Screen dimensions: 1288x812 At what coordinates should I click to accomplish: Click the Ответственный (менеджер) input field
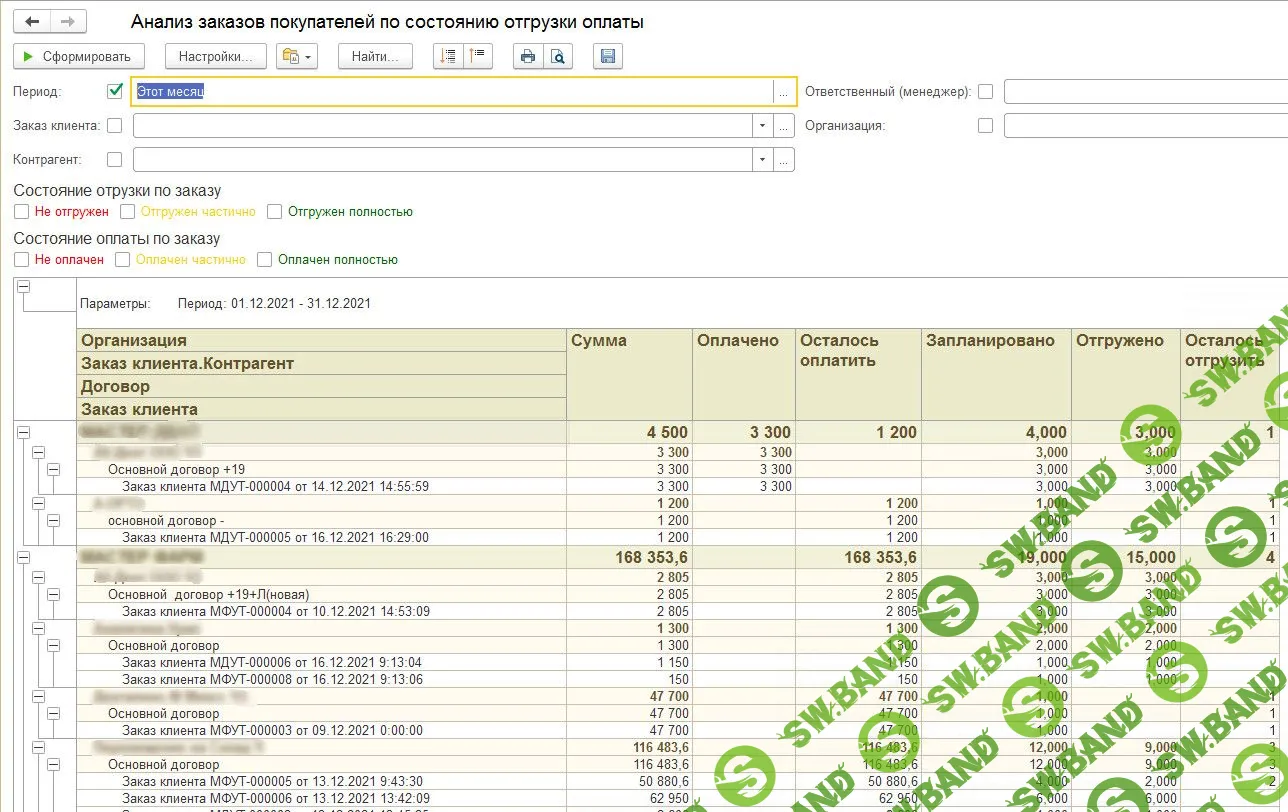(x=1146, y=91)
